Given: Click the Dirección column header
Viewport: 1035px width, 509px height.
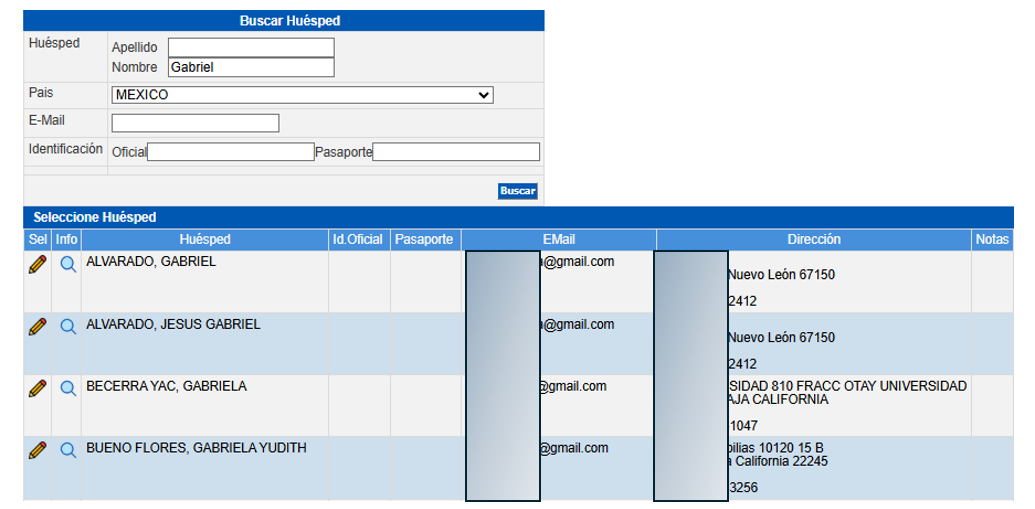Looking at the screenshot, I should [x=813, y=240].
